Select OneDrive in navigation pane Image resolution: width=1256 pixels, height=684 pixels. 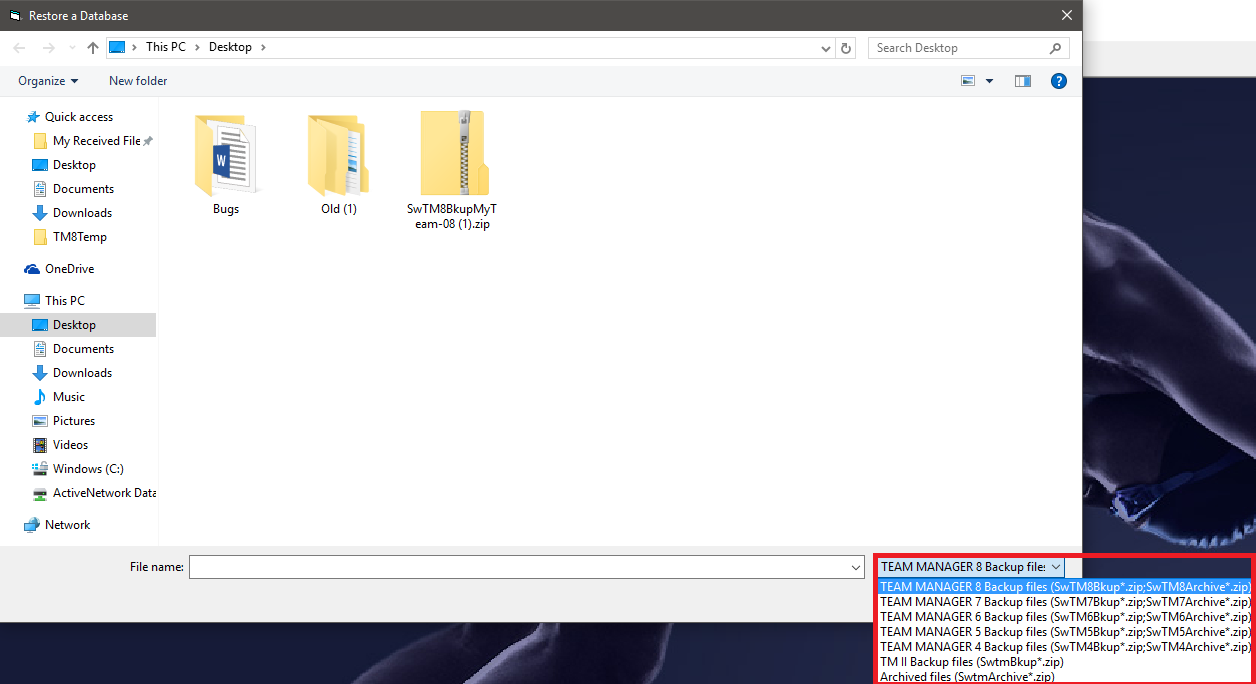(x=69, y=269)
